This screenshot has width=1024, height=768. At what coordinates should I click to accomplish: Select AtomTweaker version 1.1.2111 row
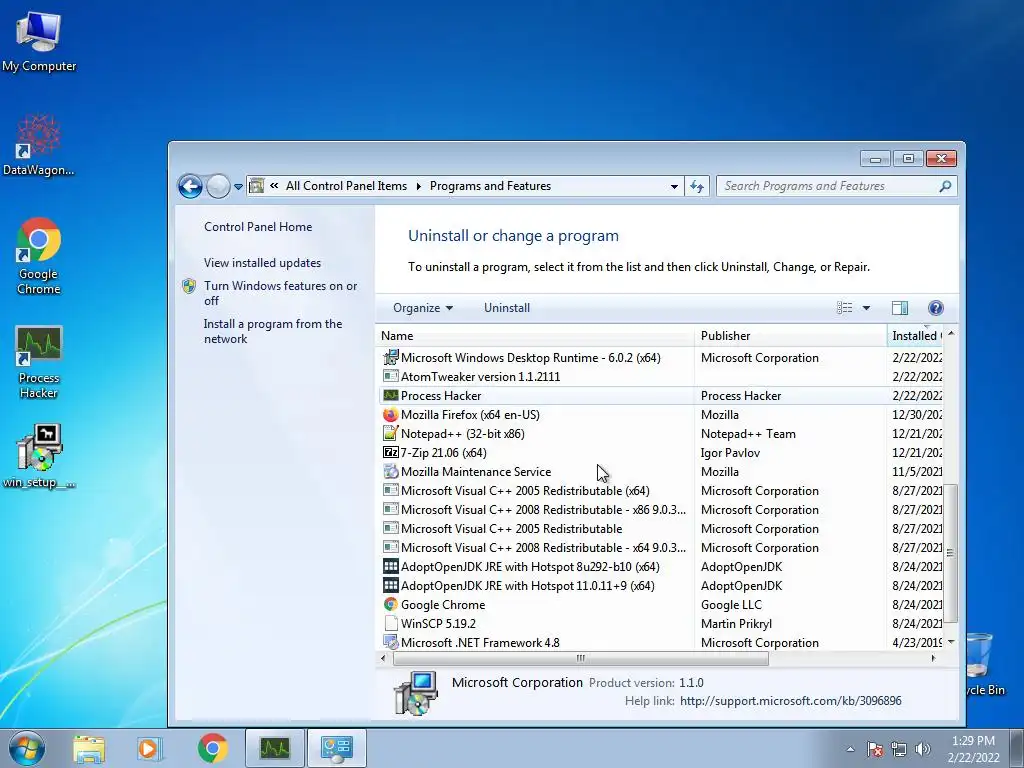[x=660, y=376]
